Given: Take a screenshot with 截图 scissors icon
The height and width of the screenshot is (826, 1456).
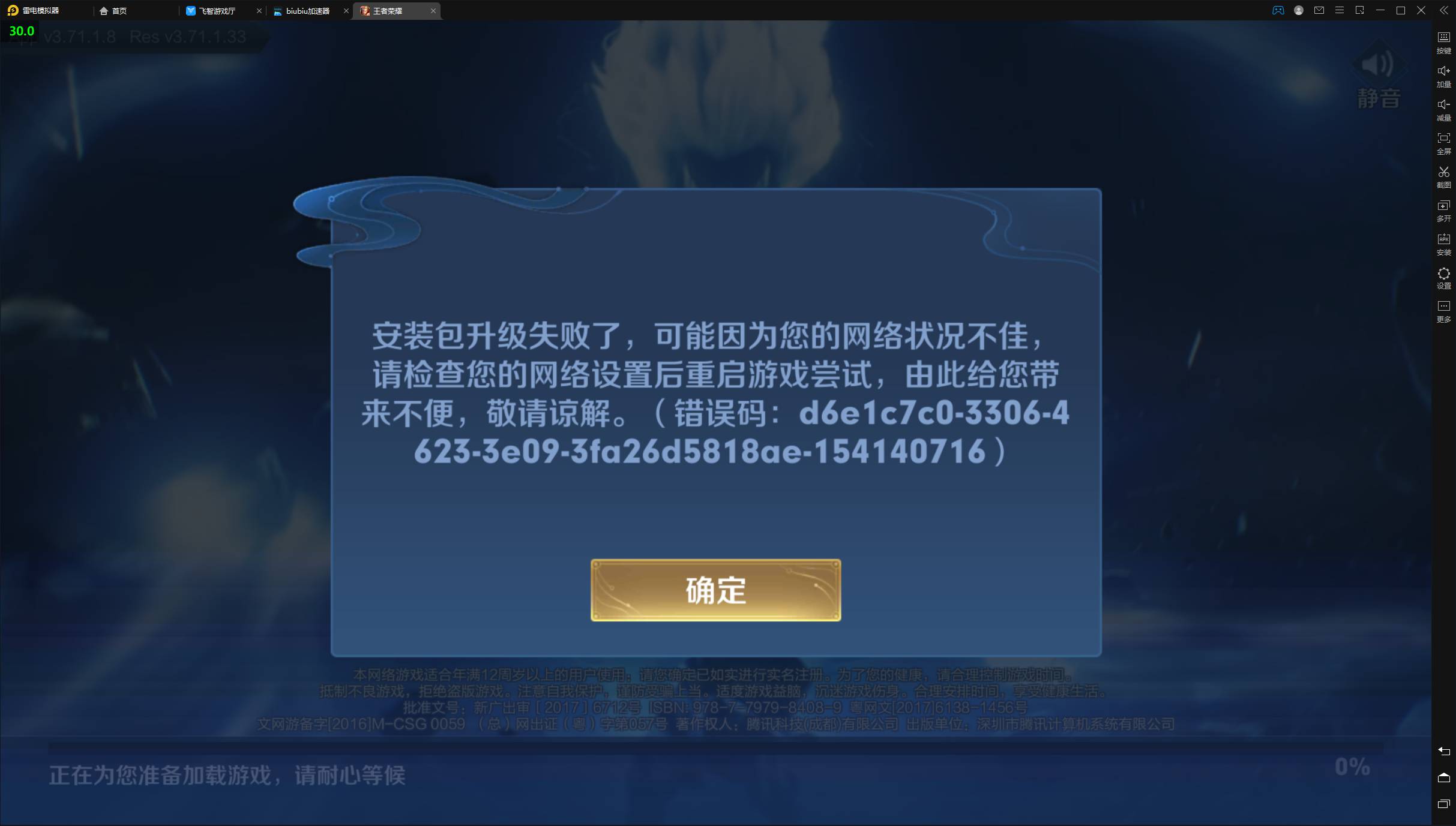Looking at the screenshot, I should (x=1443, y=177).
